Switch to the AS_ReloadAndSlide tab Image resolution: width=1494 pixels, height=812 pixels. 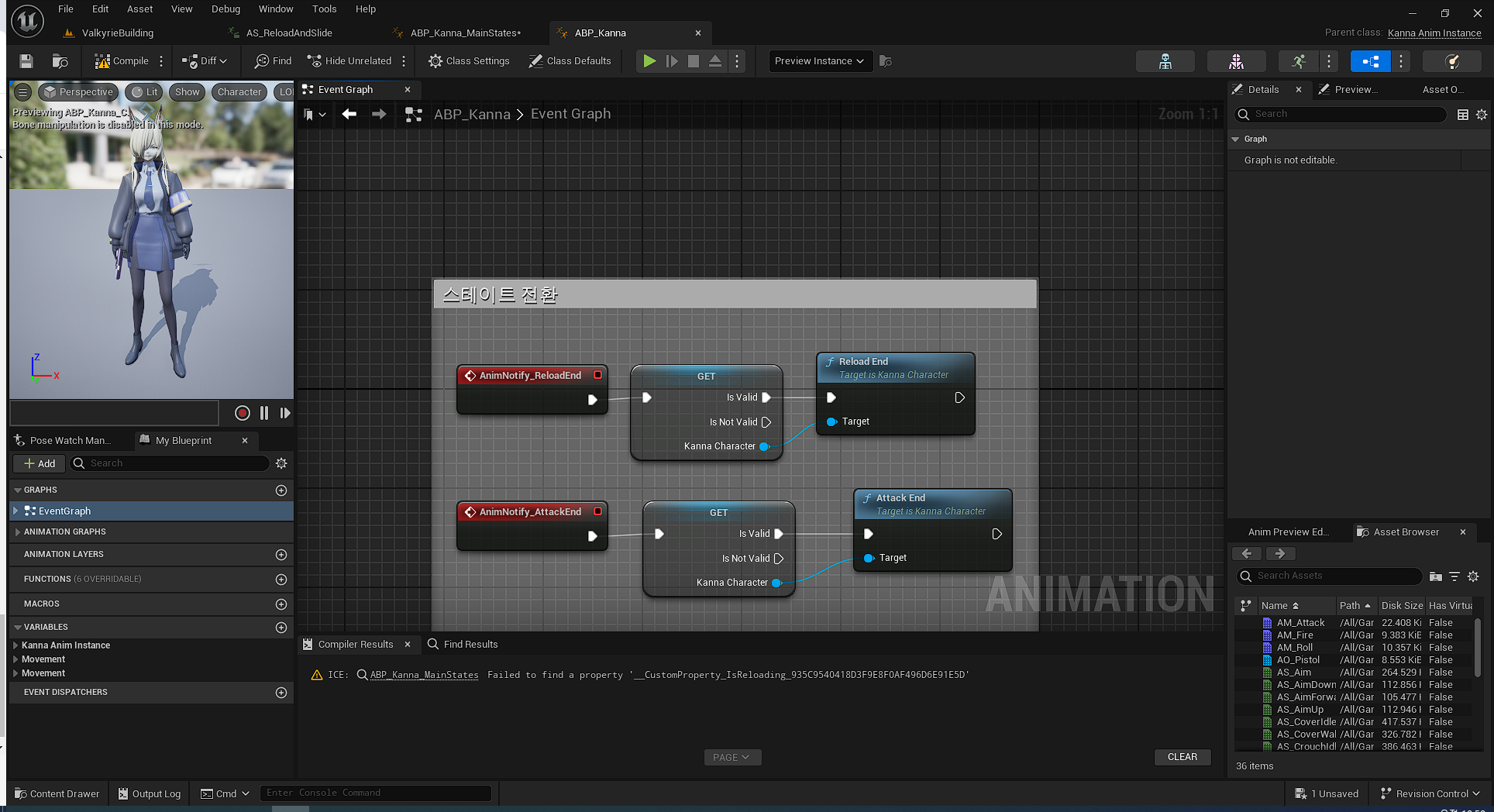288,33
